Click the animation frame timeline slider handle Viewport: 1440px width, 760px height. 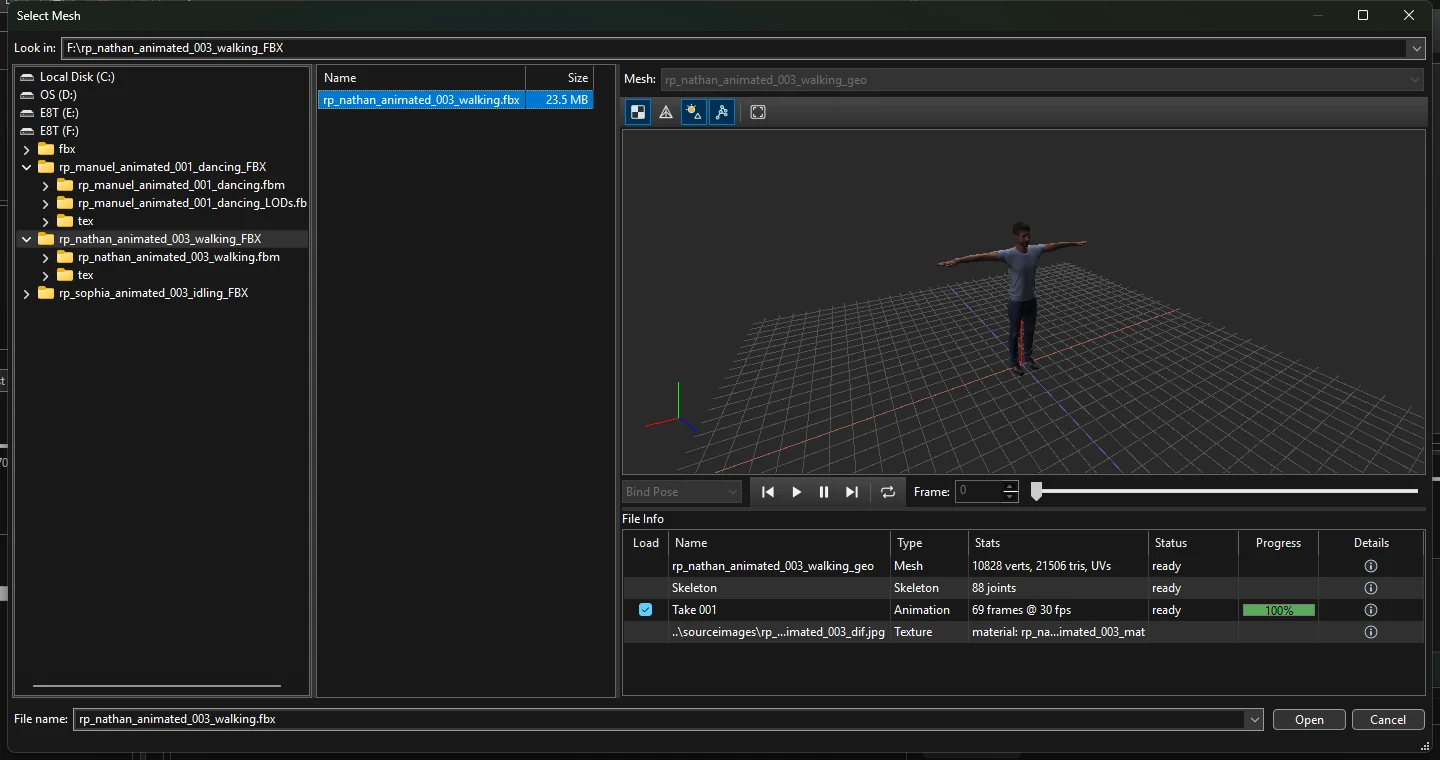coord(1037,491)
